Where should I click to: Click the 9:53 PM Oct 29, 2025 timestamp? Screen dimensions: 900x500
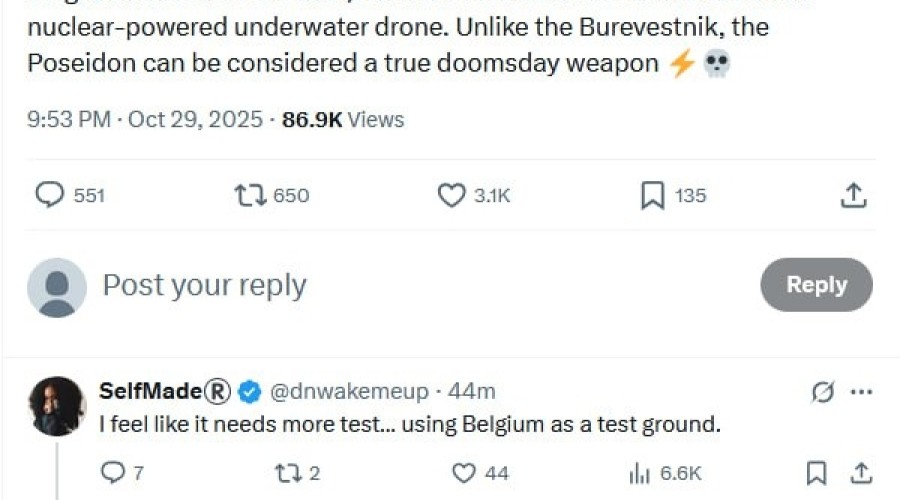(146, 120)
